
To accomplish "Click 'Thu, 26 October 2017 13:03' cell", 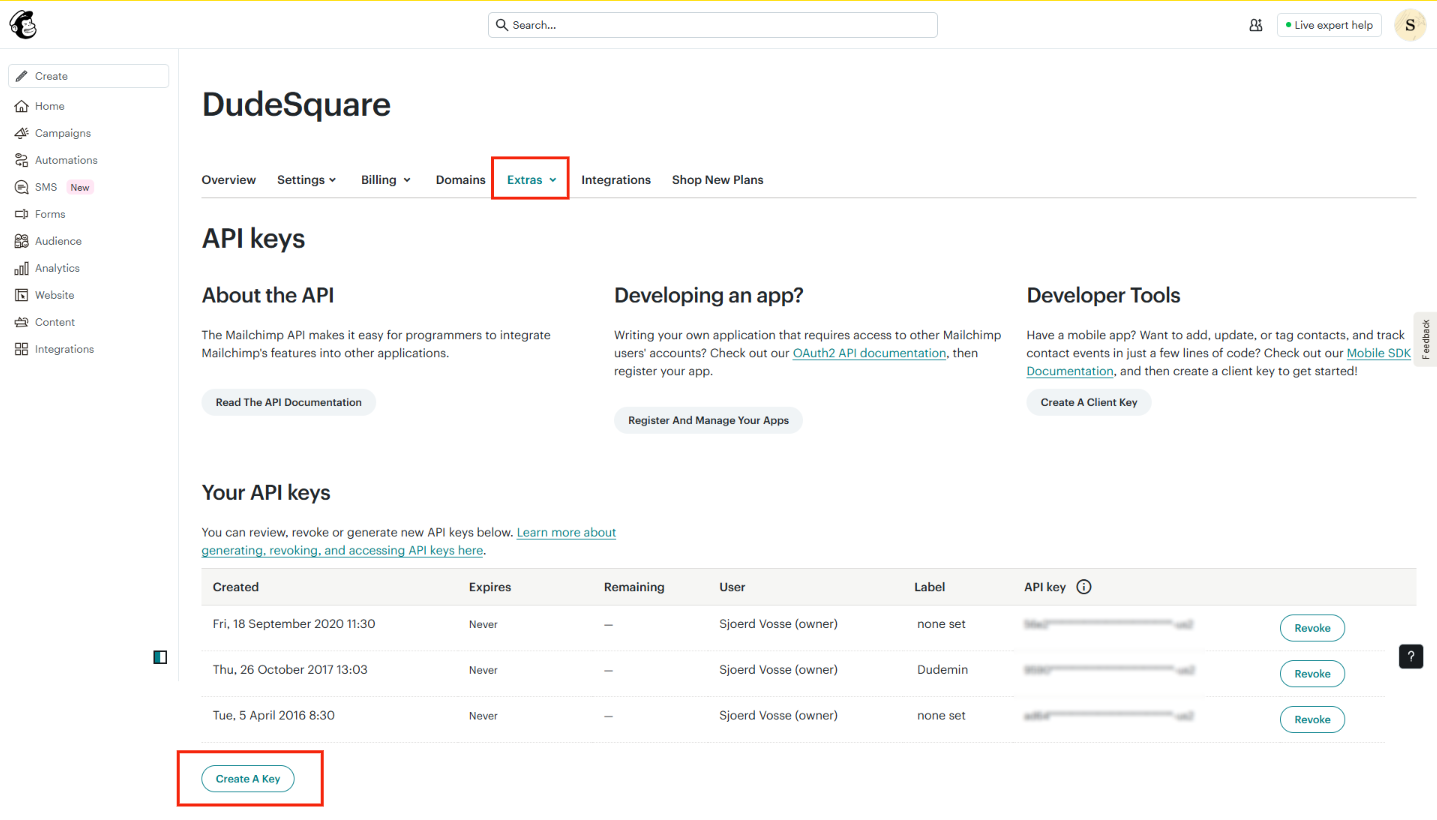I will pyautogui.click(x=290, y=669).
